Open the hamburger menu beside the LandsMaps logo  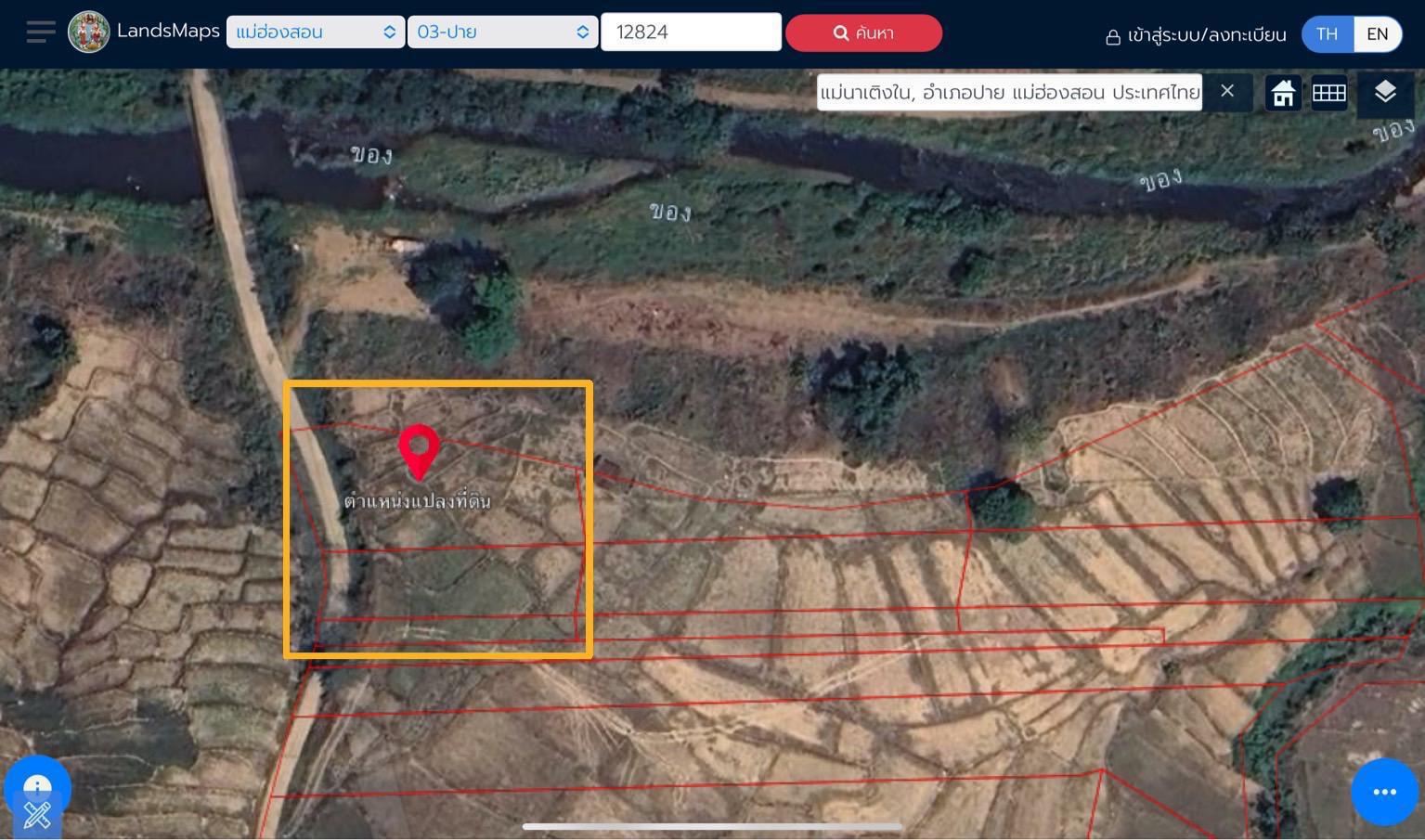coord(40,32)
